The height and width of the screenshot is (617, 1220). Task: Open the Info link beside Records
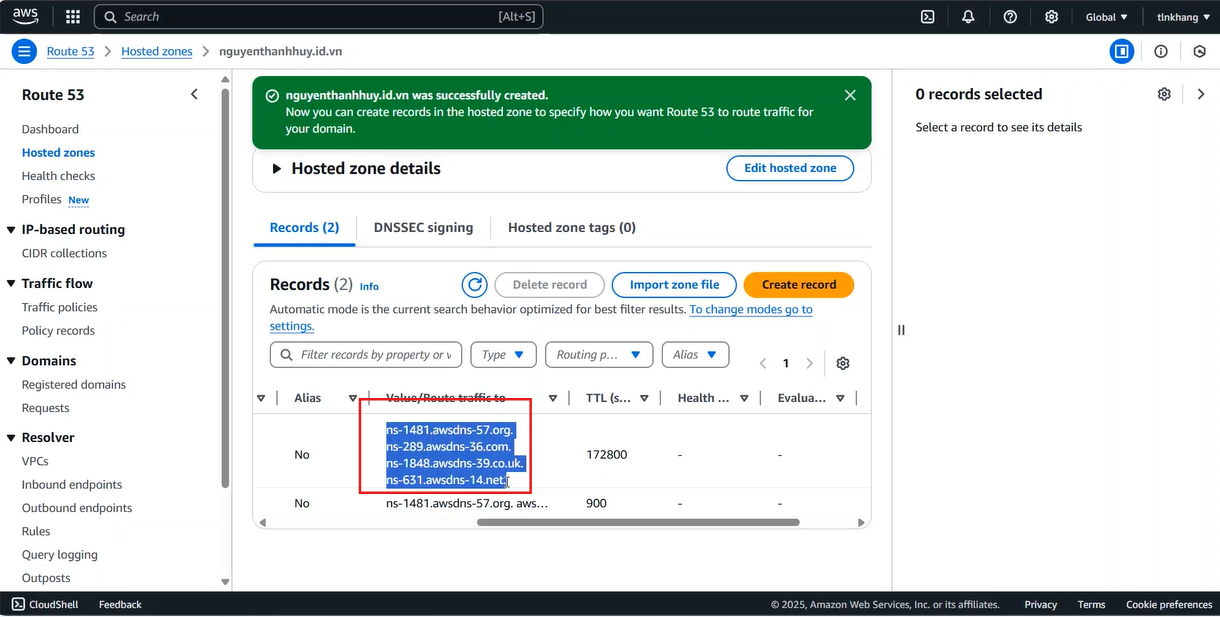(369, 286)
